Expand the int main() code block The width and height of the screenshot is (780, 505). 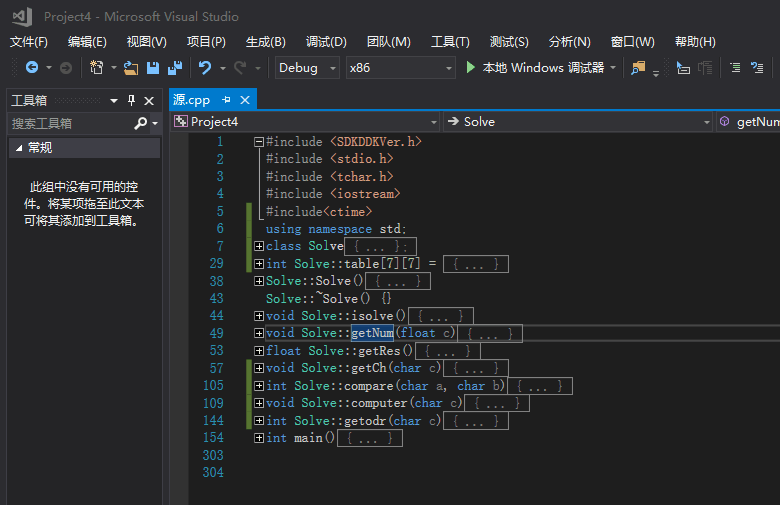259,438
